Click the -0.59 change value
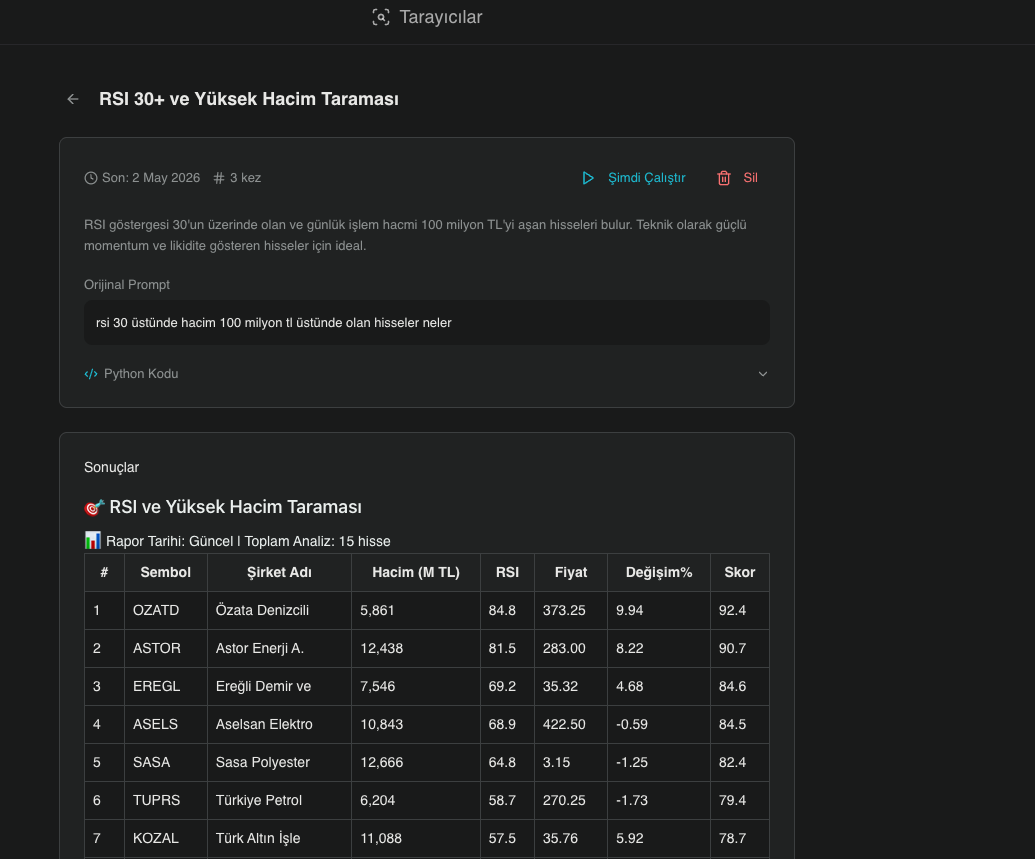The image size is (1035, 859). tap(632, 724)
